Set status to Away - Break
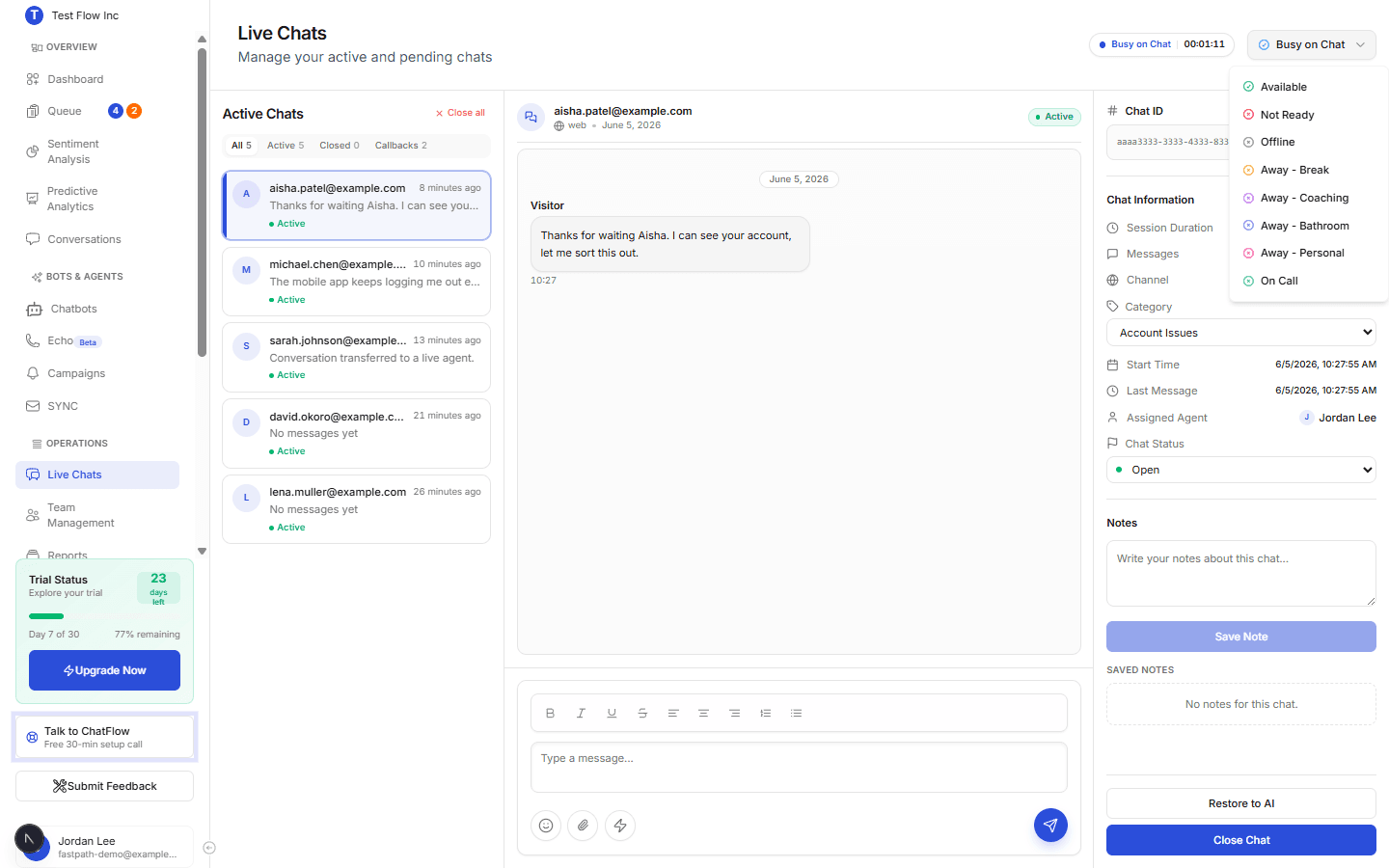This screenshot has height=868, width=1389. coord(1309,170)
